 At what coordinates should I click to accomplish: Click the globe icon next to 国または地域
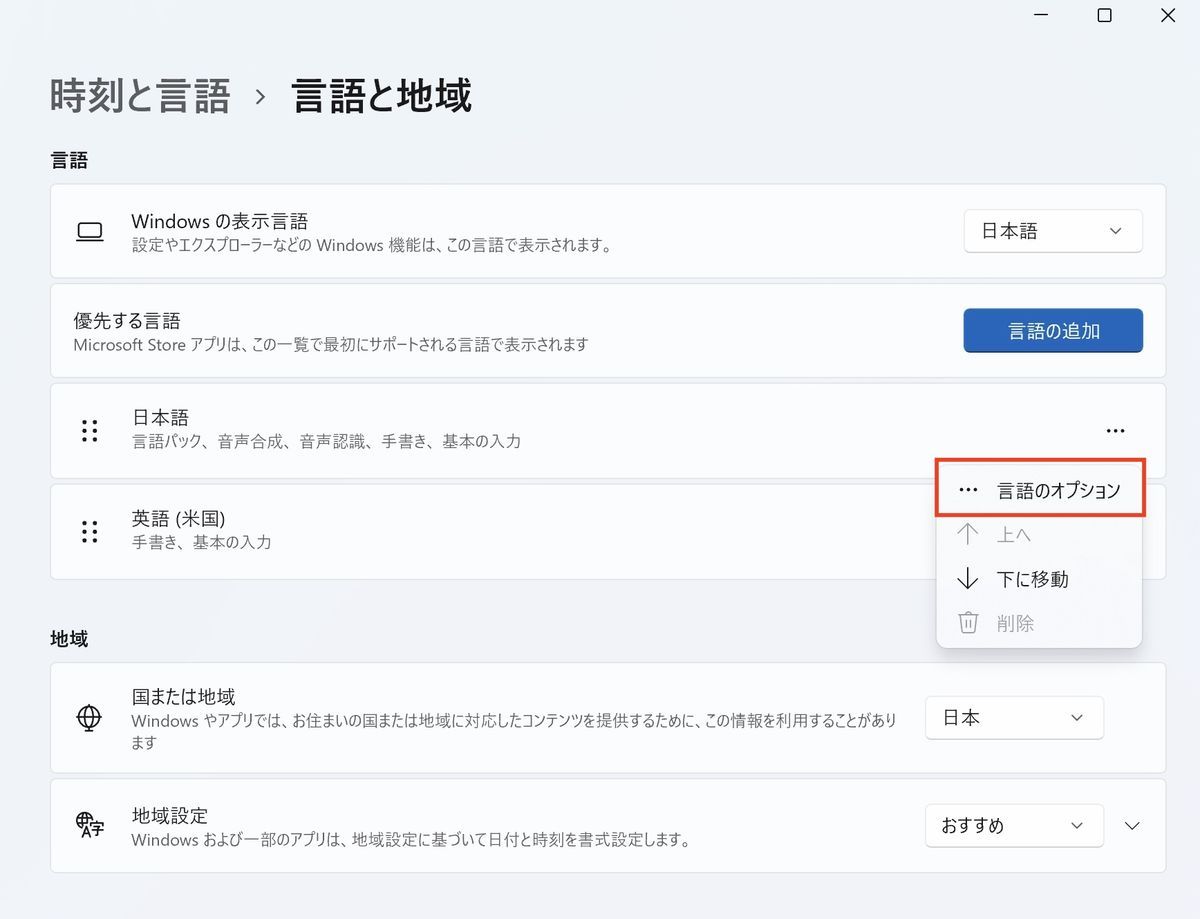[90, 717]
